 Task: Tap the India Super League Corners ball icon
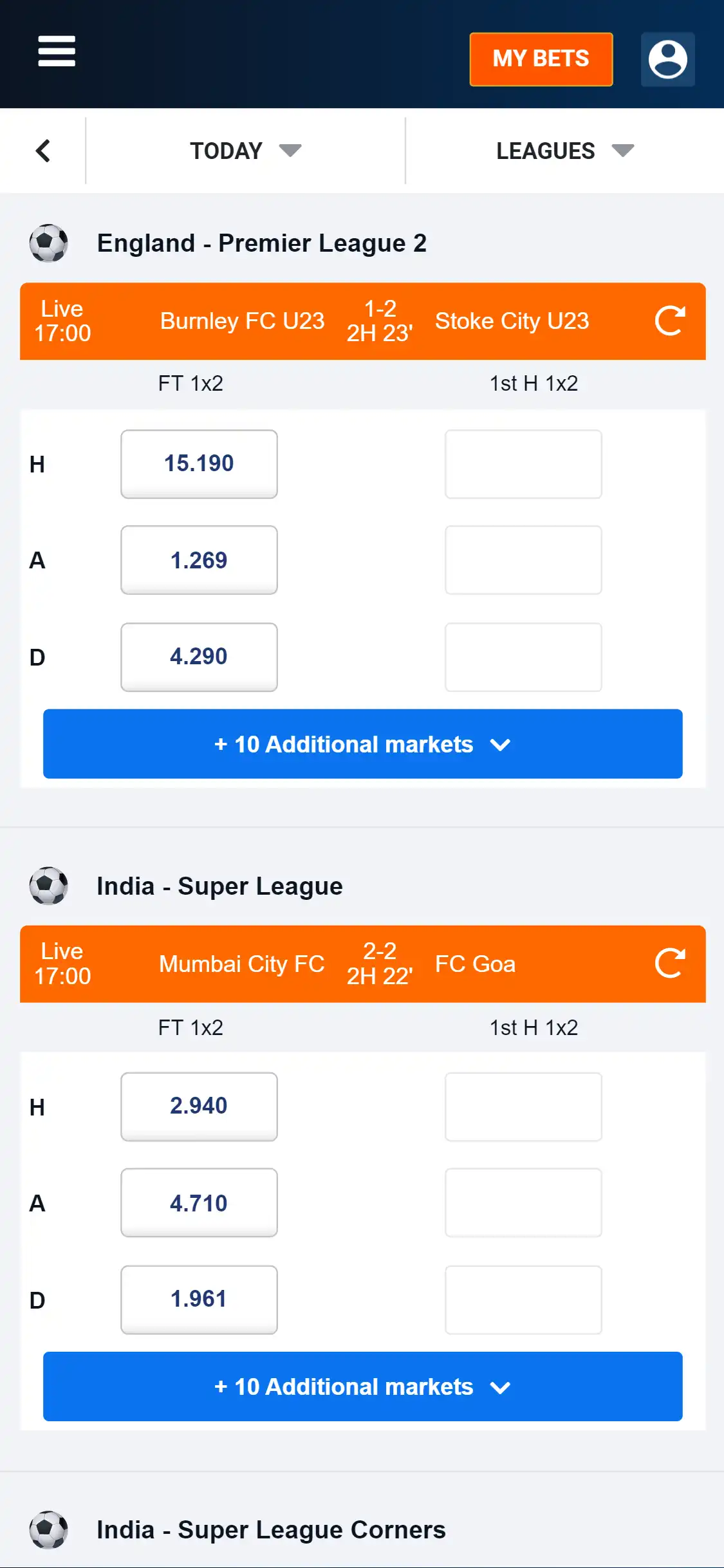(48, 1529)
